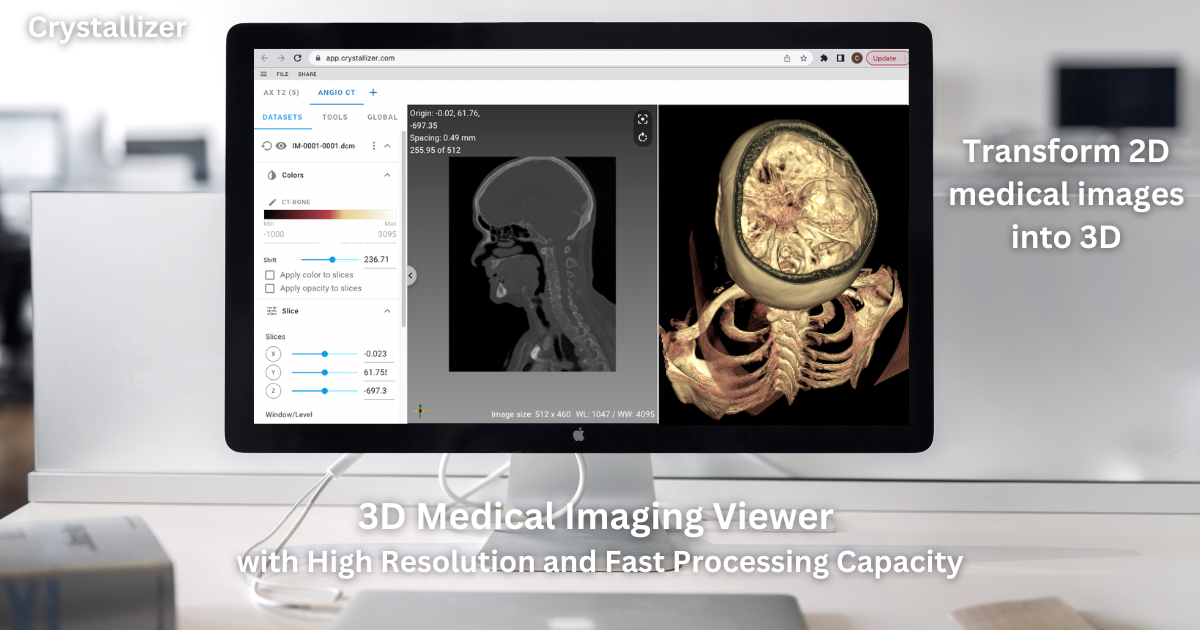
Task: Open the TOOLS panel tab
Action: pos(335,117)
